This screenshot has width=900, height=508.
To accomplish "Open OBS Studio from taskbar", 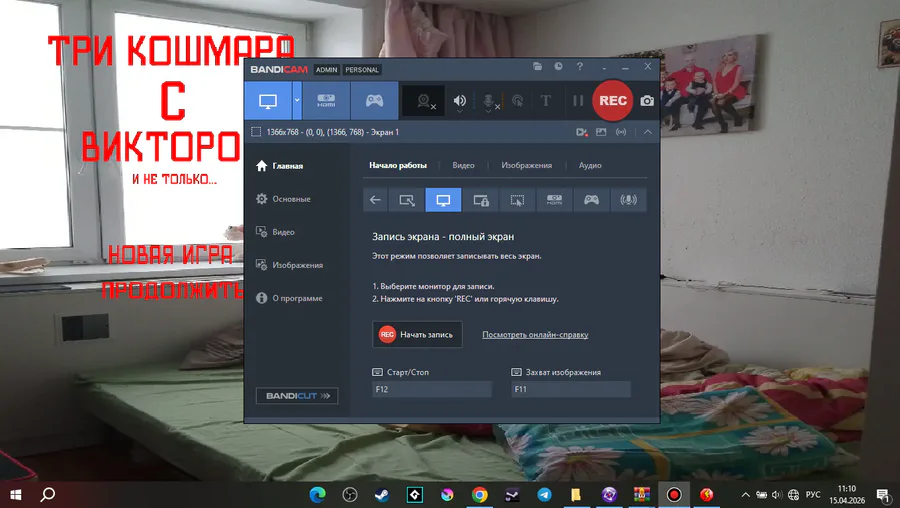I will [350, 494].
